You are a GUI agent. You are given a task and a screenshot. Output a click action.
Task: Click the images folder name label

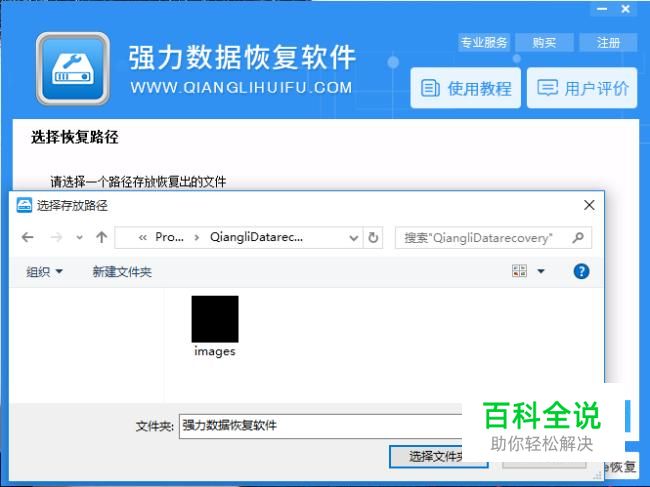click(x=215, y=351)
